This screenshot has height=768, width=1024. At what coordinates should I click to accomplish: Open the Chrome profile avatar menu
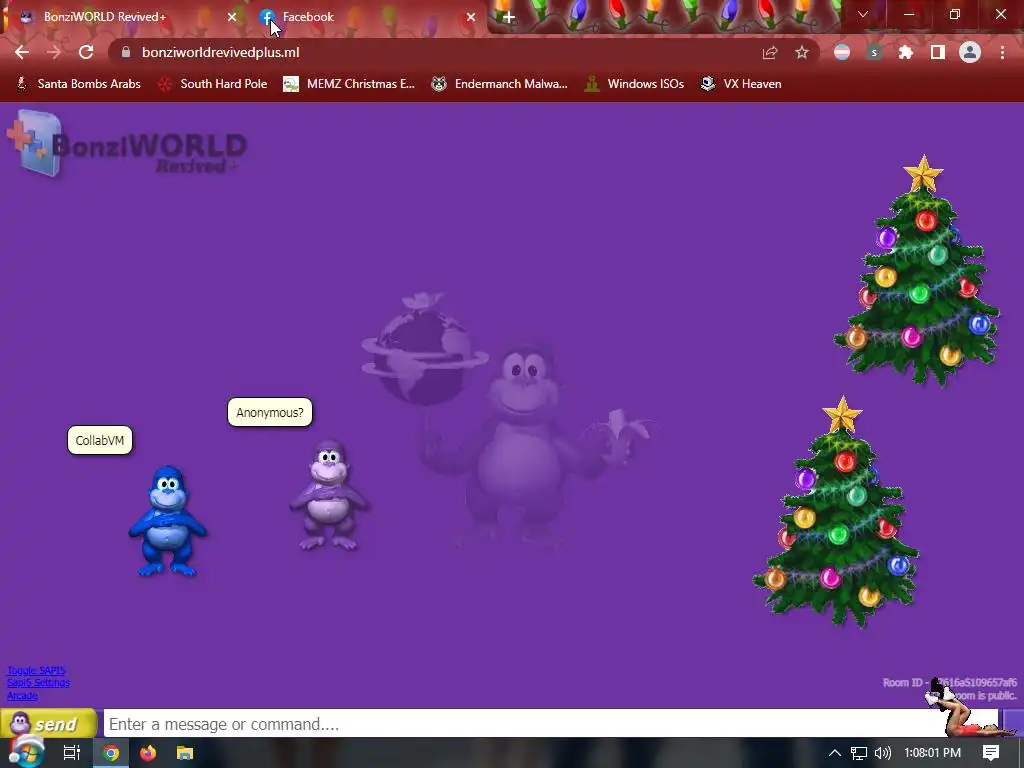point(970,52)
